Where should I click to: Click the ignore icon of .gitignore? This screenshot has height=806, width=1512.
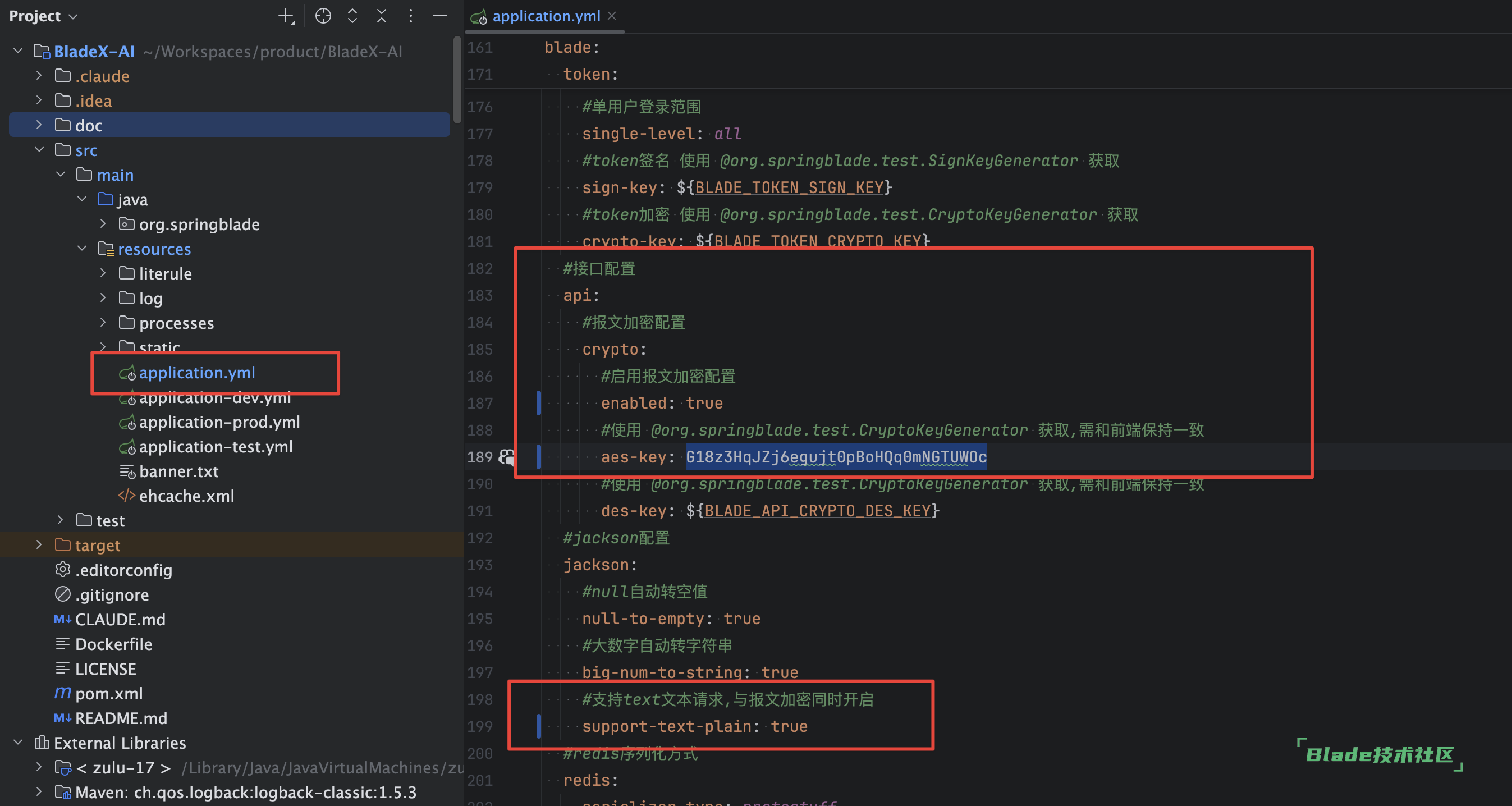coord(63,594)
